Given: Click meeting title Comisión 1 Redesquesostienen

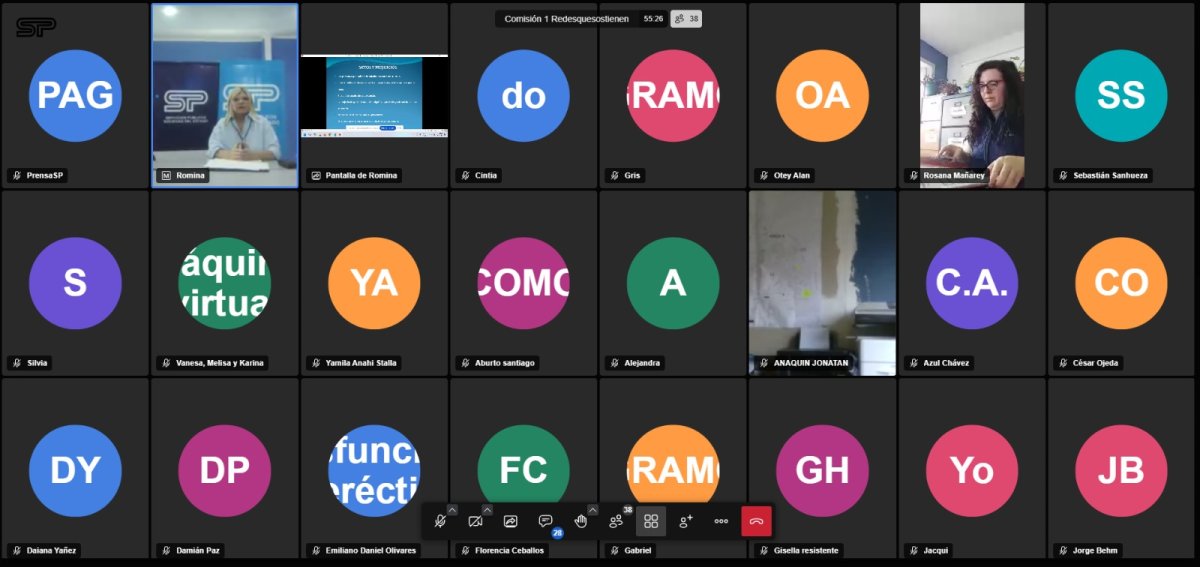Looking at the screenshot, I should coord(566,18).
